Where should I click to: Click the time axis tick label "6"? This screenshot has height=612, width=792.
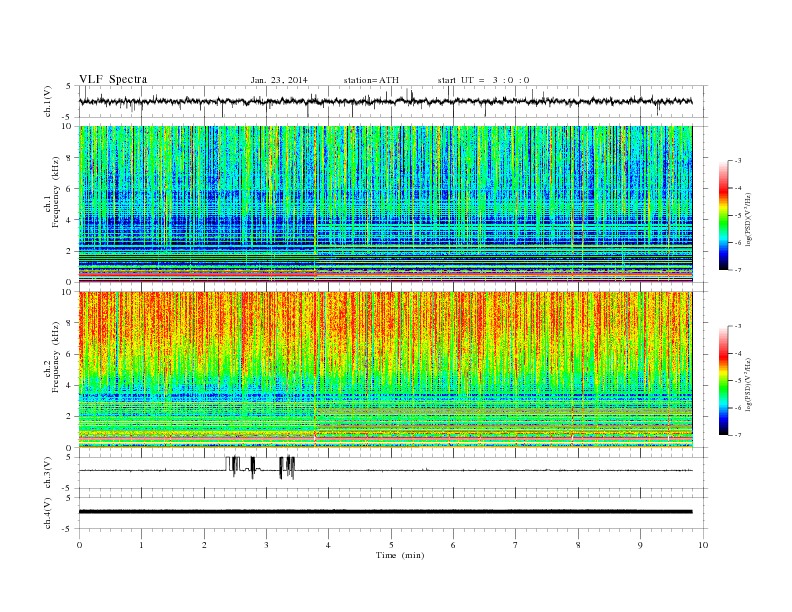(454, 545)
